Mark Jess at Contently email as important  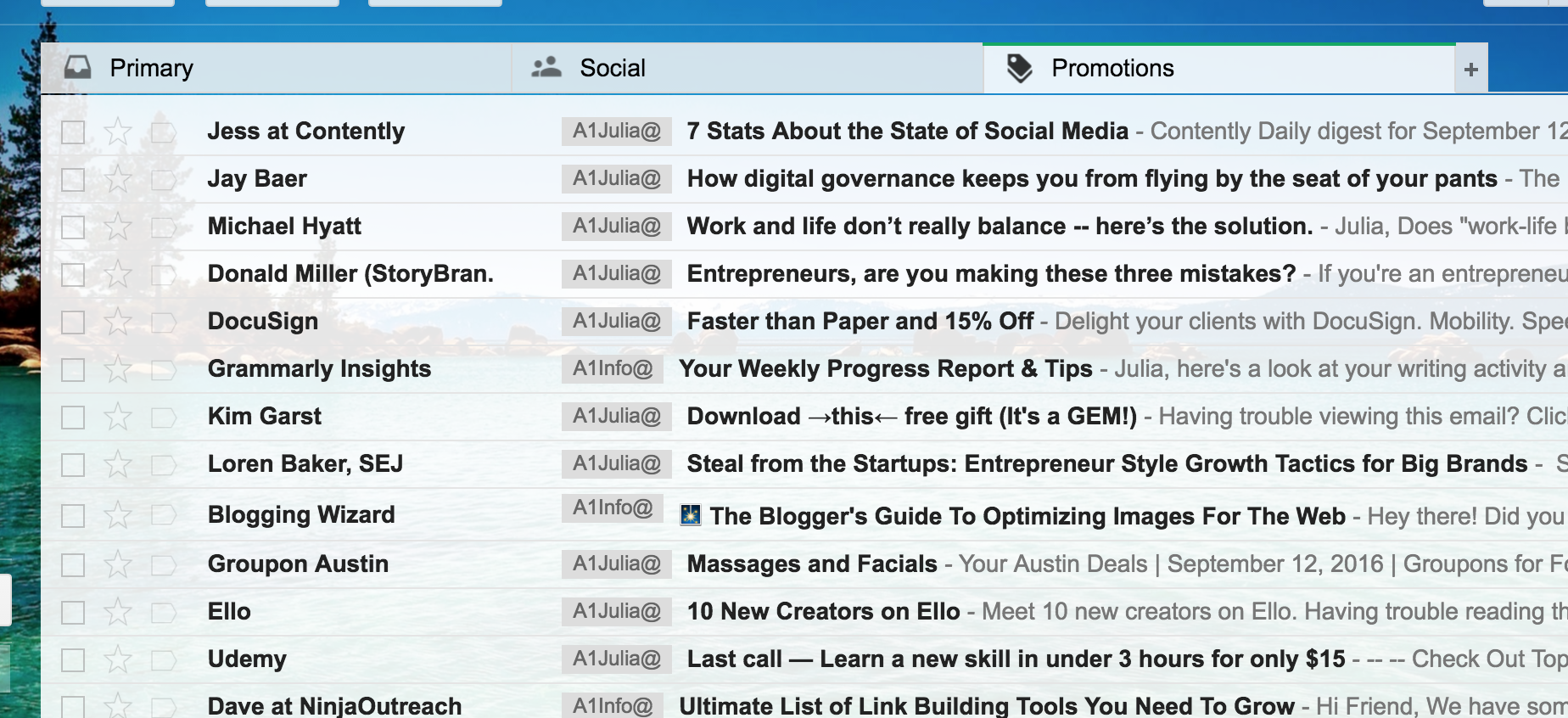pos(163,132)
